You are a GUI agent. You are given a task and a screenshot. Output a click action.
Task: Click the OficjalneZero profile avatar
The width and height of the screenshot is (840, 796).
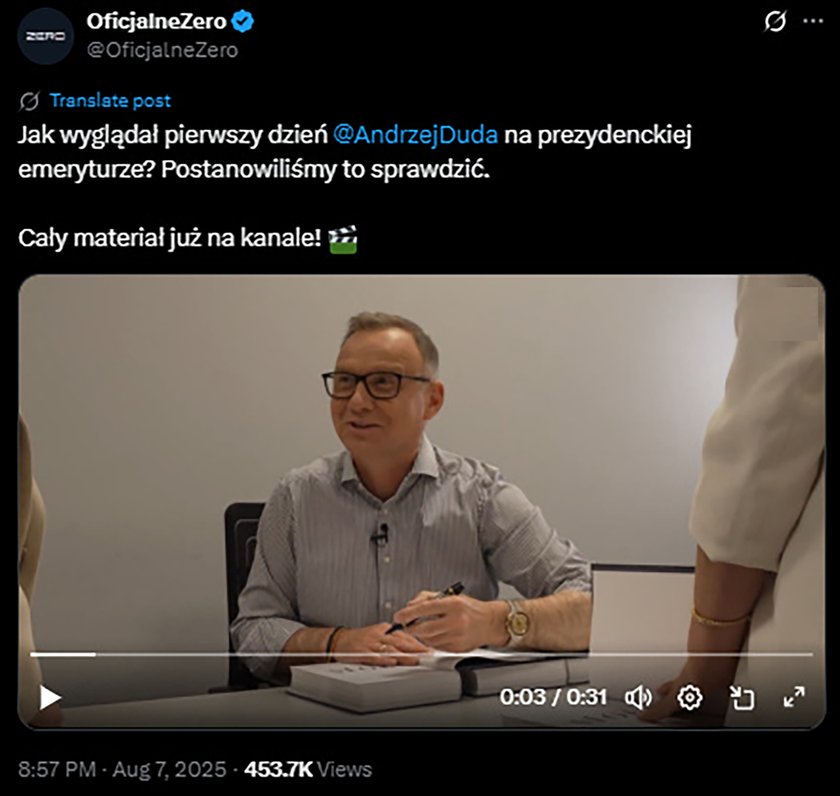(46, 36)
